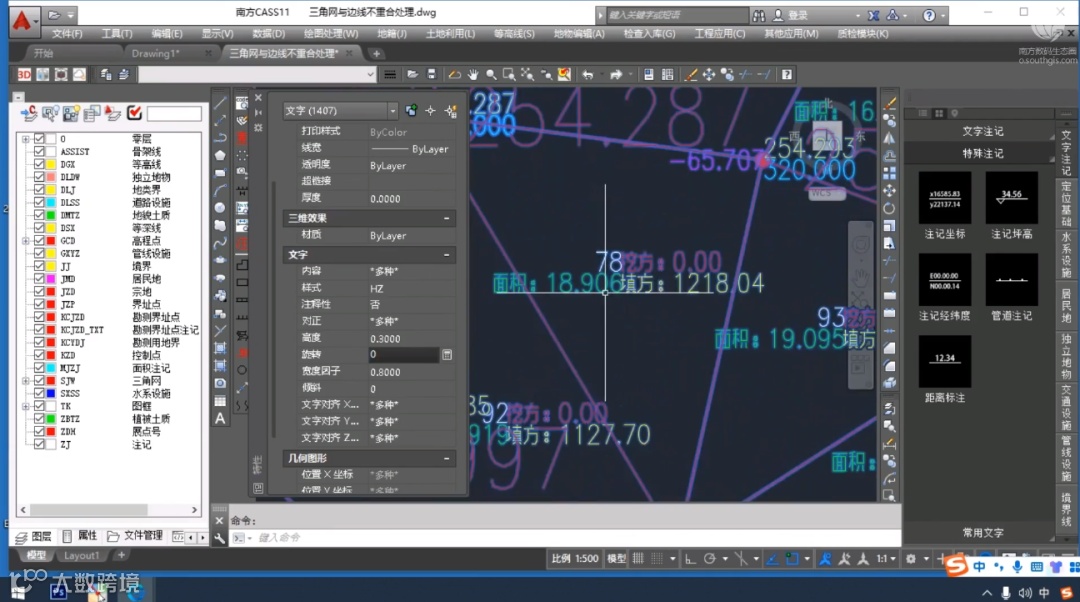The height and width of the screenshot is (602, 1080).
Task: Expand the GCD layer tree node
Action: pos(25,241)
